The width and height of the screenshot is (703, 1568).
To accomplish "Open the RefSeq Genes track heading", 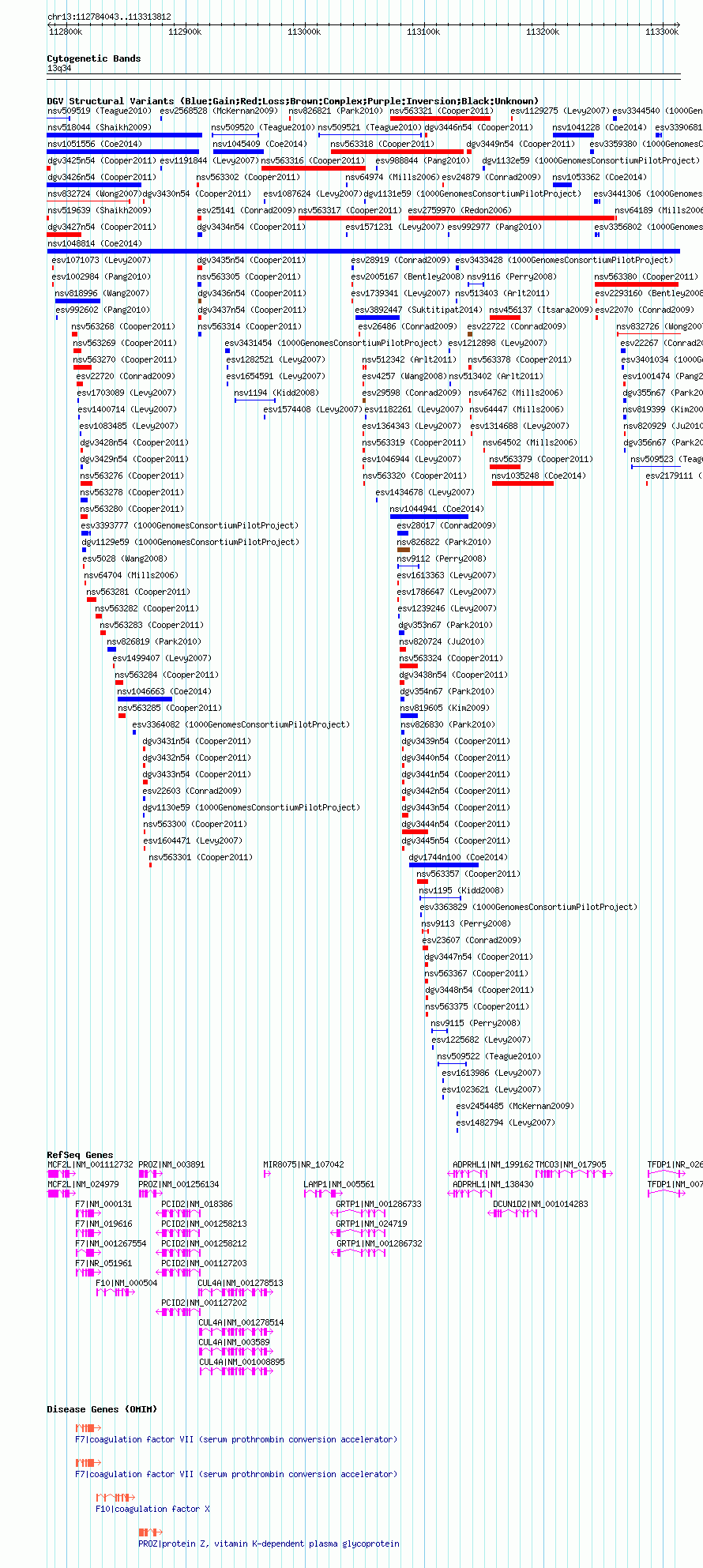I will [x=80, y=1155].
